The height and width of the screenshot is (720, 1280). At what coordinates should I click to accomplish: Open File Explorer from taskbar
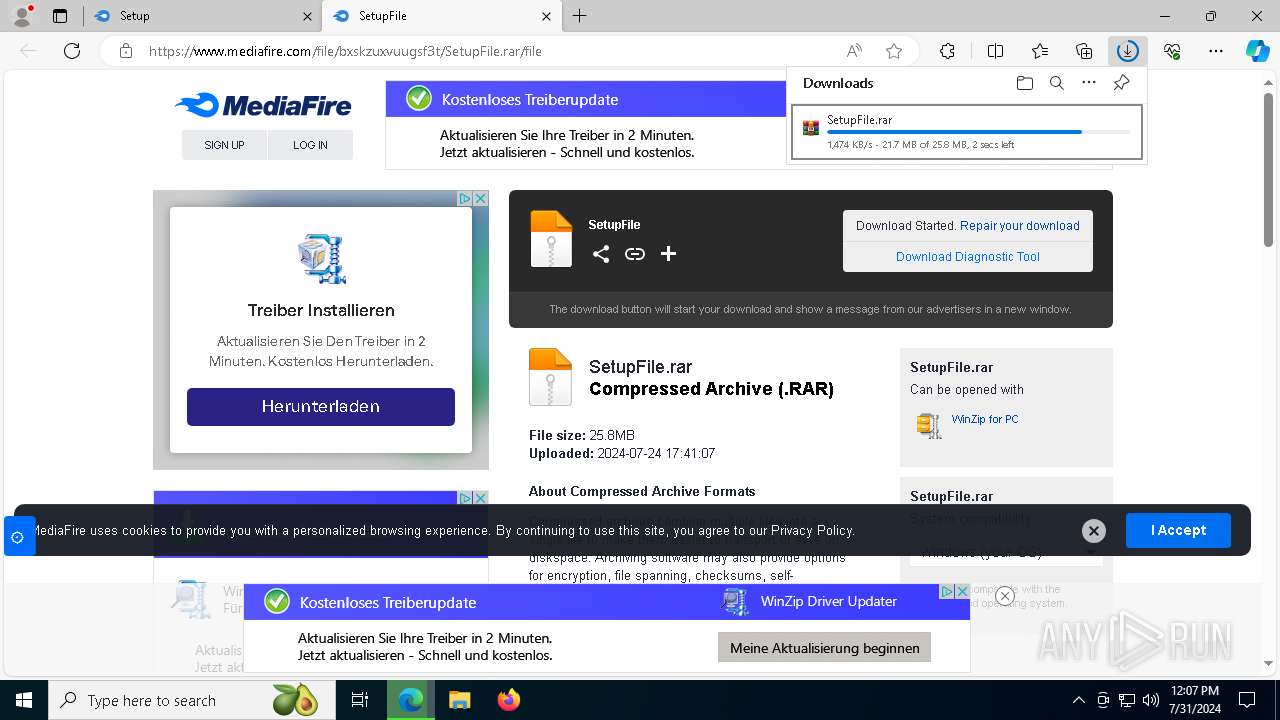coord(459,700)
